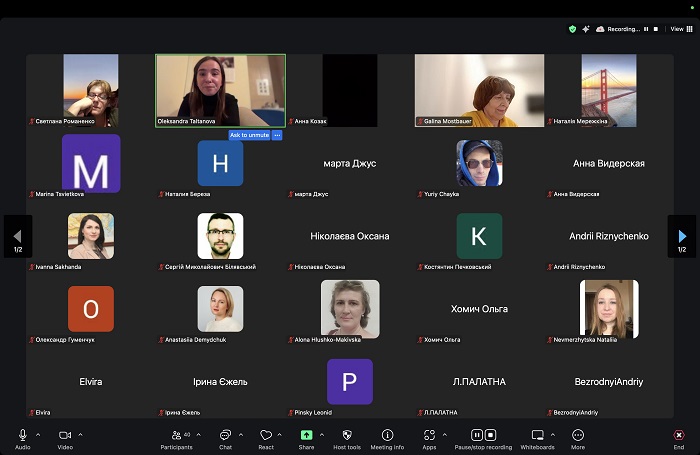This screenshot has height=455, width=700.
Task: Click Ask to unmute on Oleksandra's tile
Action: click(249, 135)
